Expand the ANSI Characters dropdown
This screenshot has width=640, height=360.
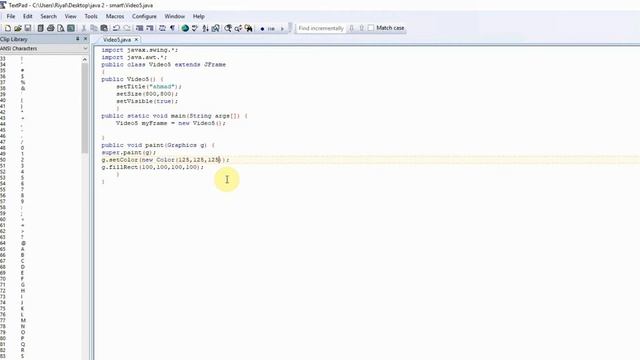[x=85, y=49]
